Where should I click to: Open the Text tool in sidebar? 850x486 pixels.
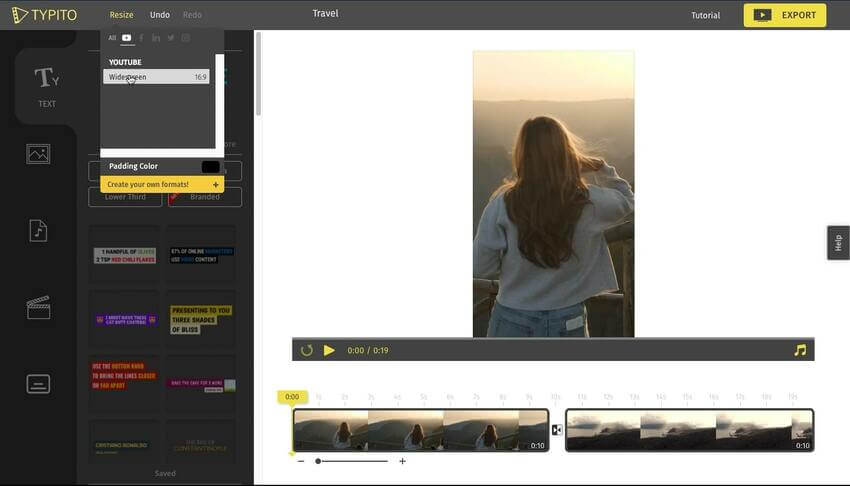click(x=47, y=86)
